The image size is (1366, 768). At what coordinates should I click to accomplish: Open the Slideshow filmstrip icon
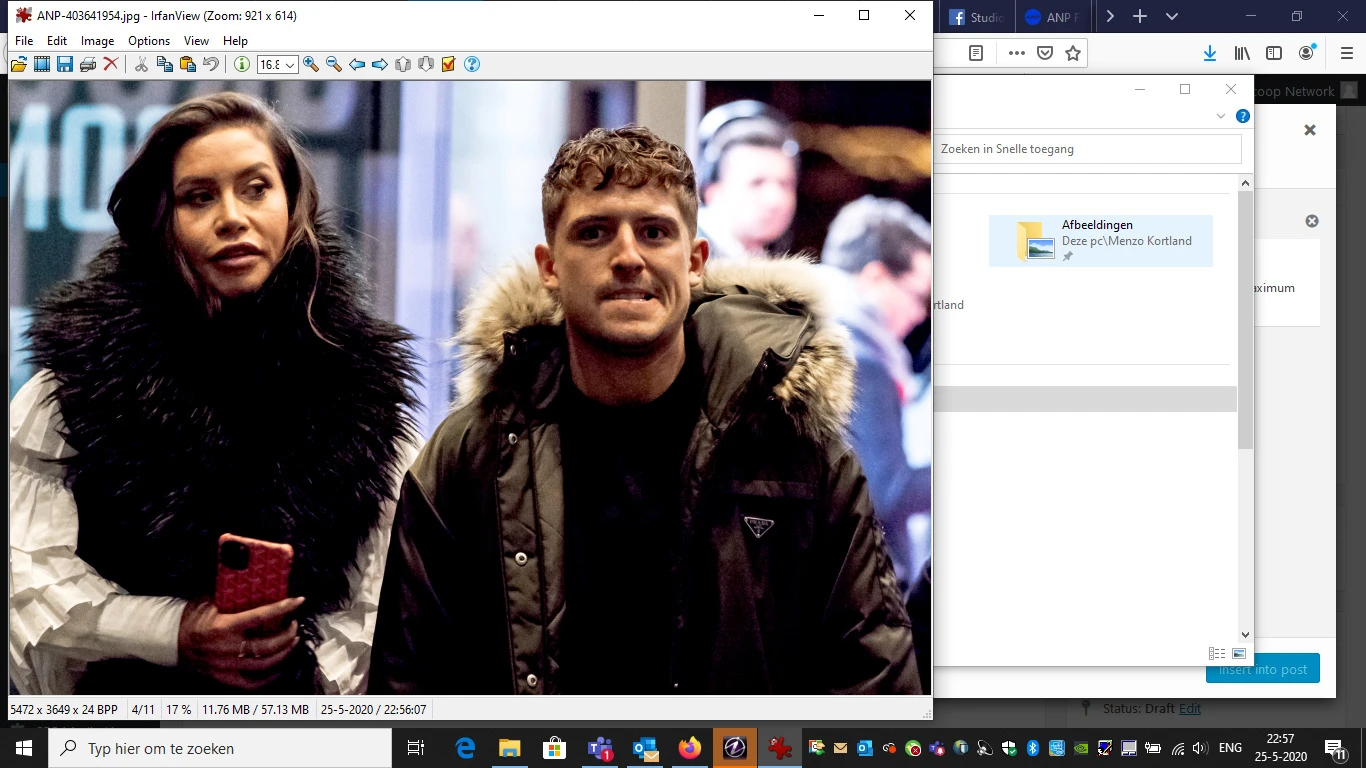[x=42, y=65]
